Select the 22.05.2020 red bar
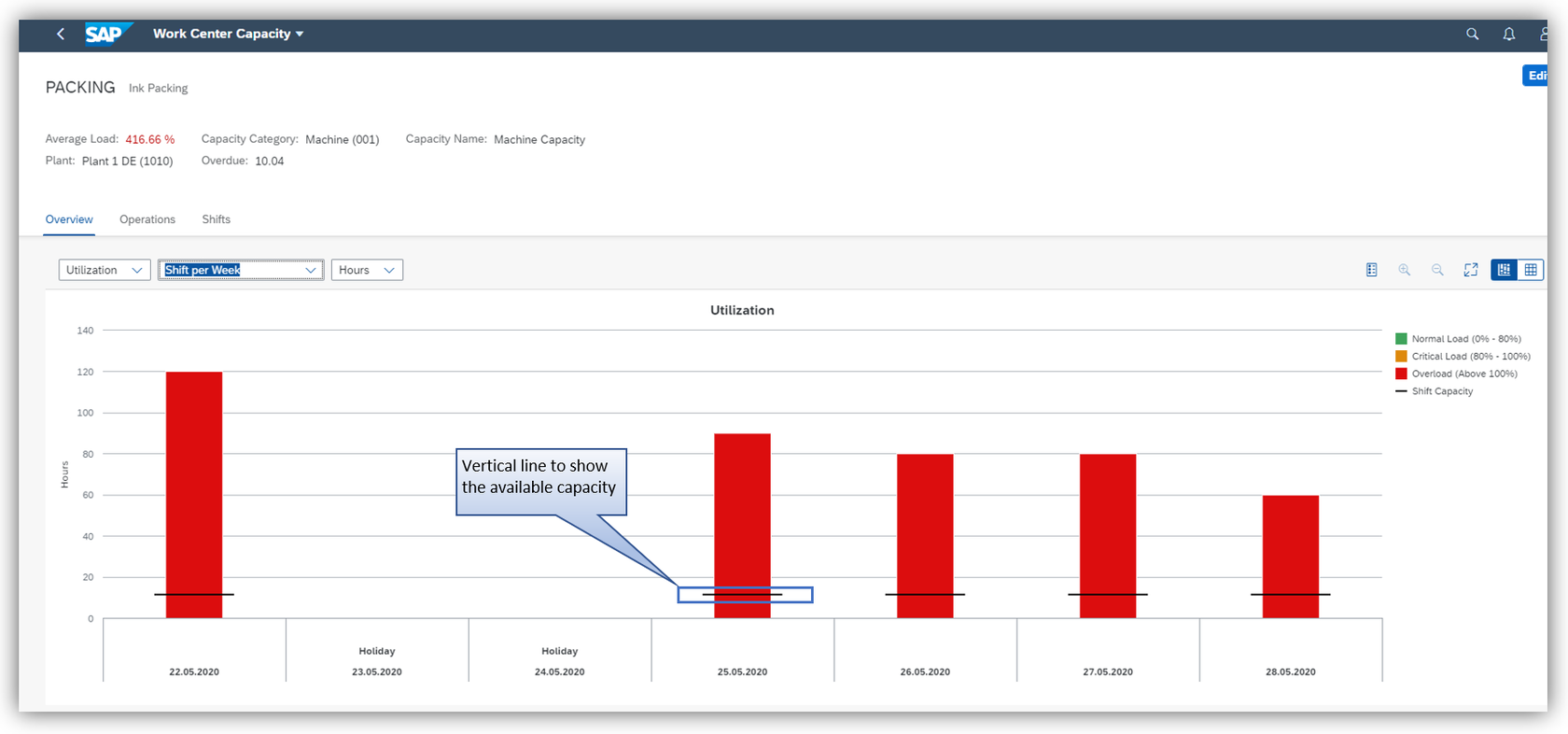 point(194,495)
